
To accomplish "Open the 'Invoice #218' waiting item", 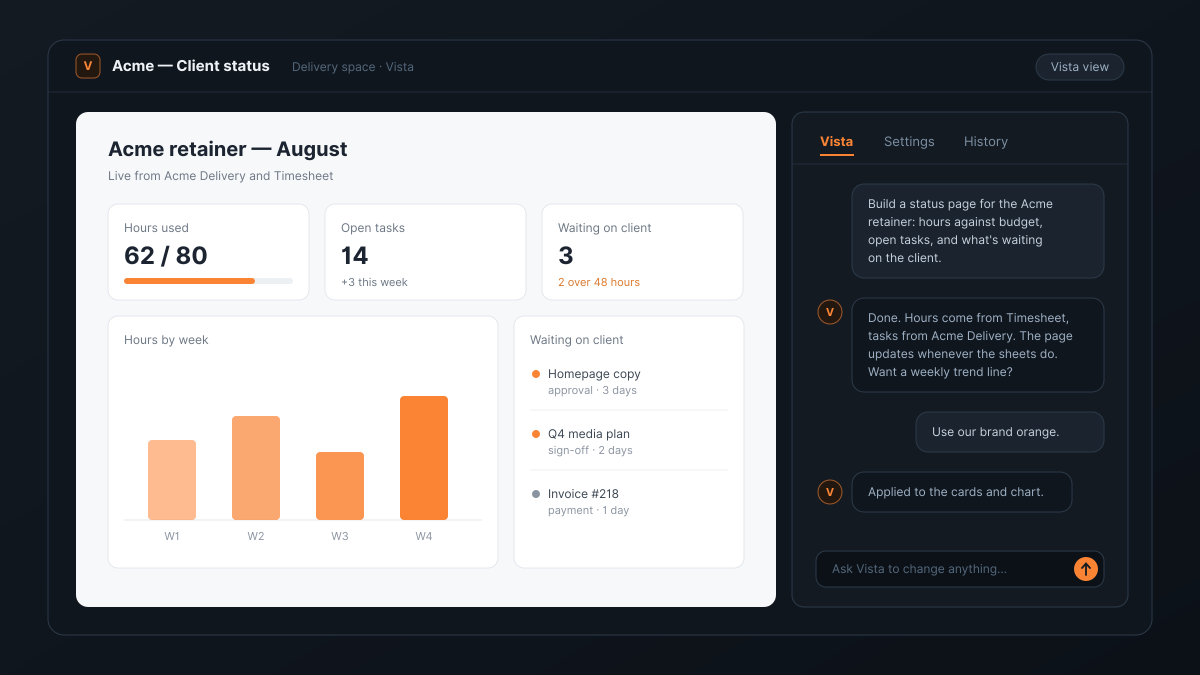I will point(629,501).
